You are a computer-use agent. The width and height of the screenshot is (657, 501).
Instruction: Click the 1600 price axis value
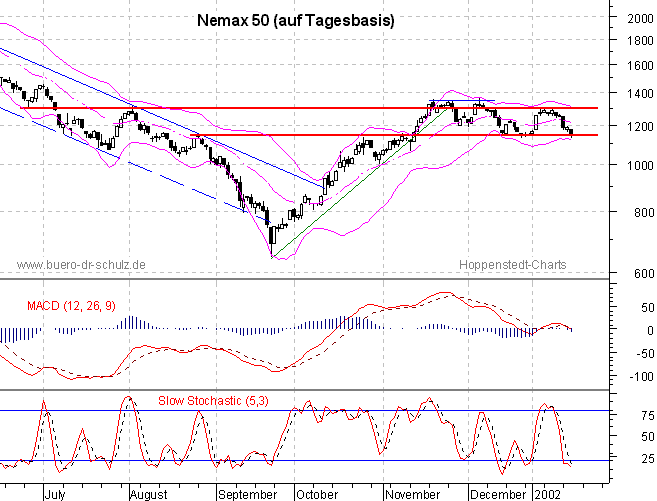640,66
